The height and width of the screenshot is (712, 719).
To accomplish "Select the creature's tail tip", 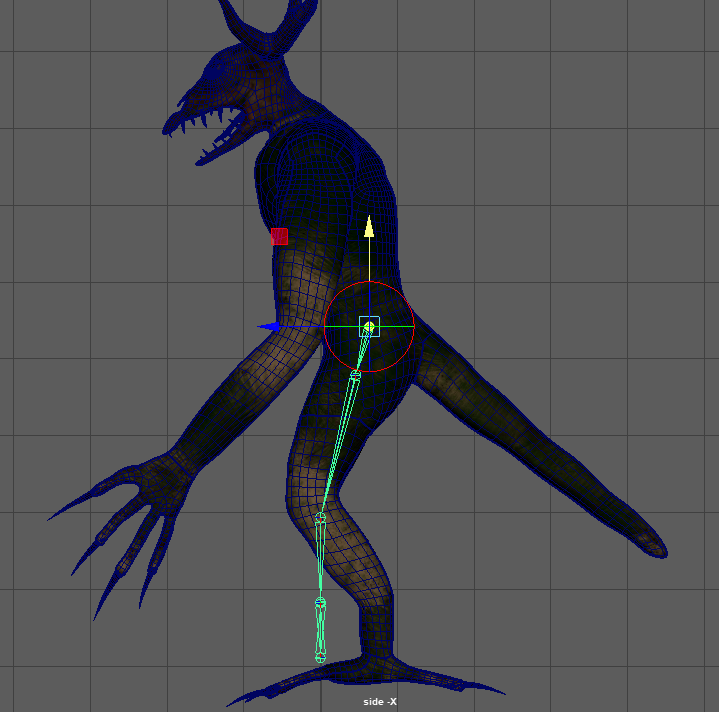I will [650, 545].
